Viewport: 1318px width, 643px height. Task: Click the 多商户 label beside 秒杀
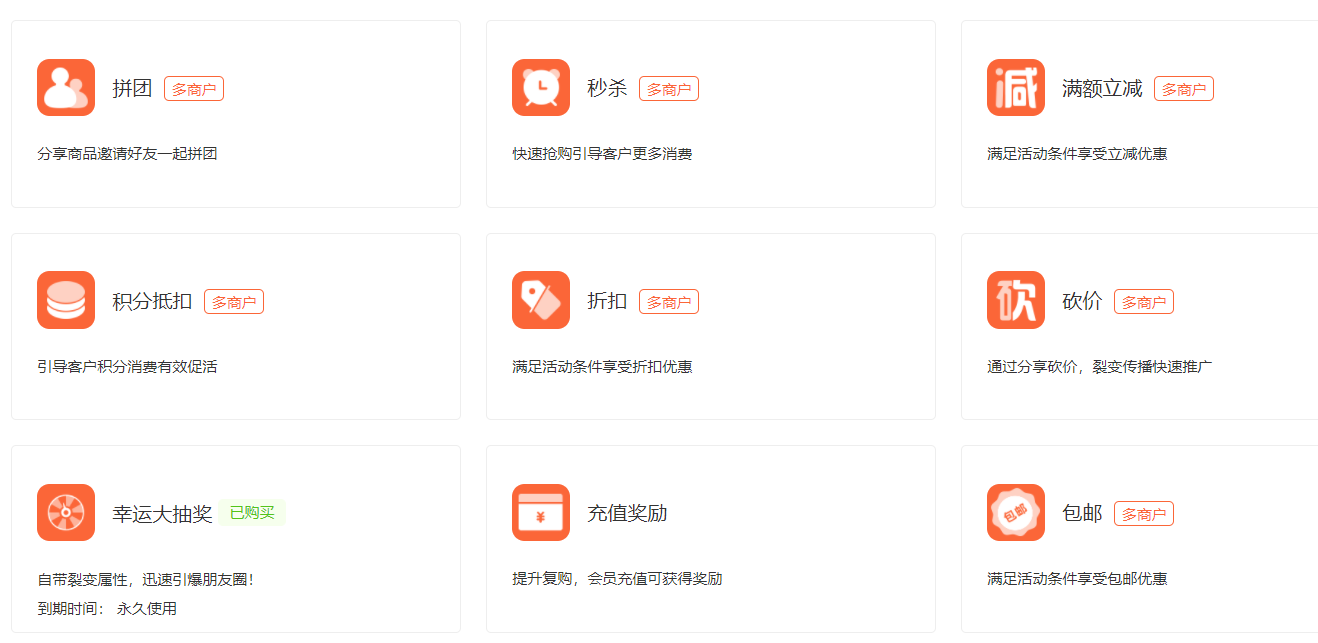[668, 88]
